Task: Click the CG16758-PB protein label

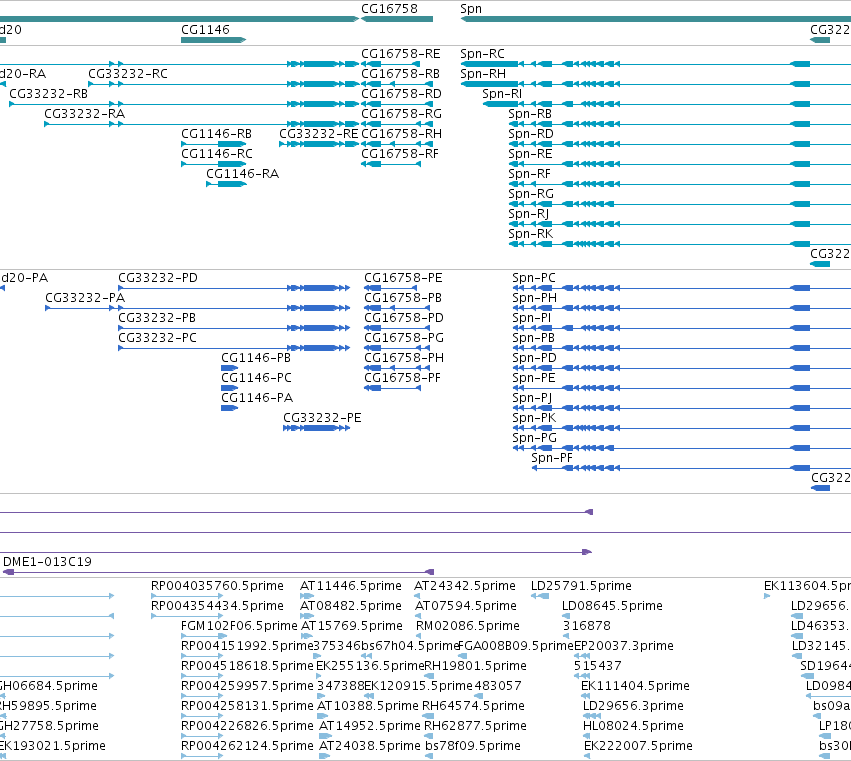Action: click(403, 298)
